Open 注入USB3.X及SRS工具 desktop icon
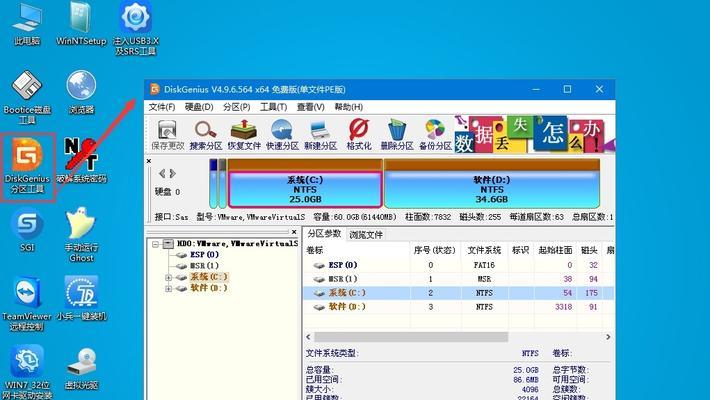This screenshot has width=710, height=400. [x=135, y=28]
